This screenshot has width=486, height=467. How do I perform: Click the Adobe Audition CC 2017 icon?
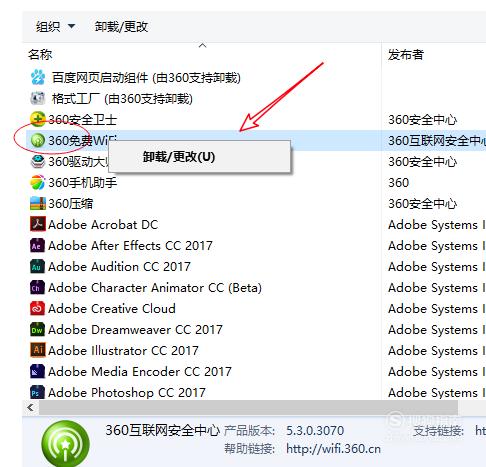pyautogui.click(x=38, y=267)
